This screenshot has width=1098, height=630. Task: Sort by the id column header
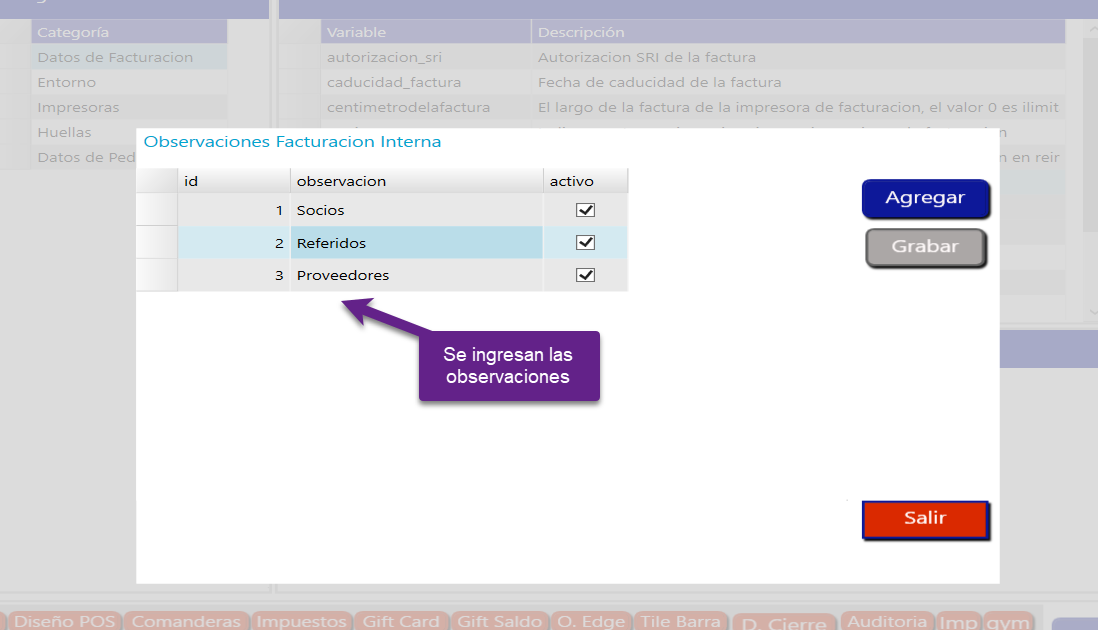(233, 181)
